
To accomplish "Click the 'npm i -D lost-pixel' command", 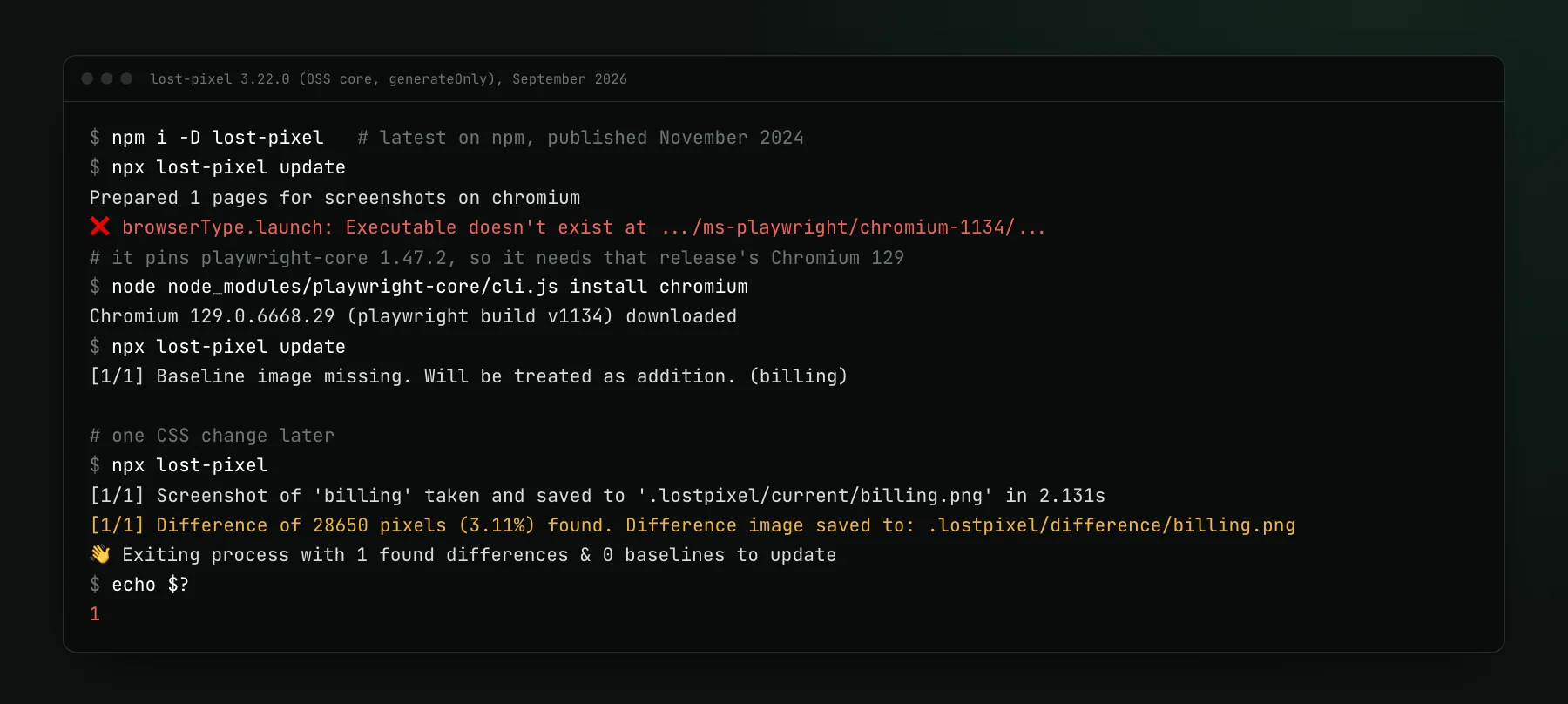I will (218, 138).
